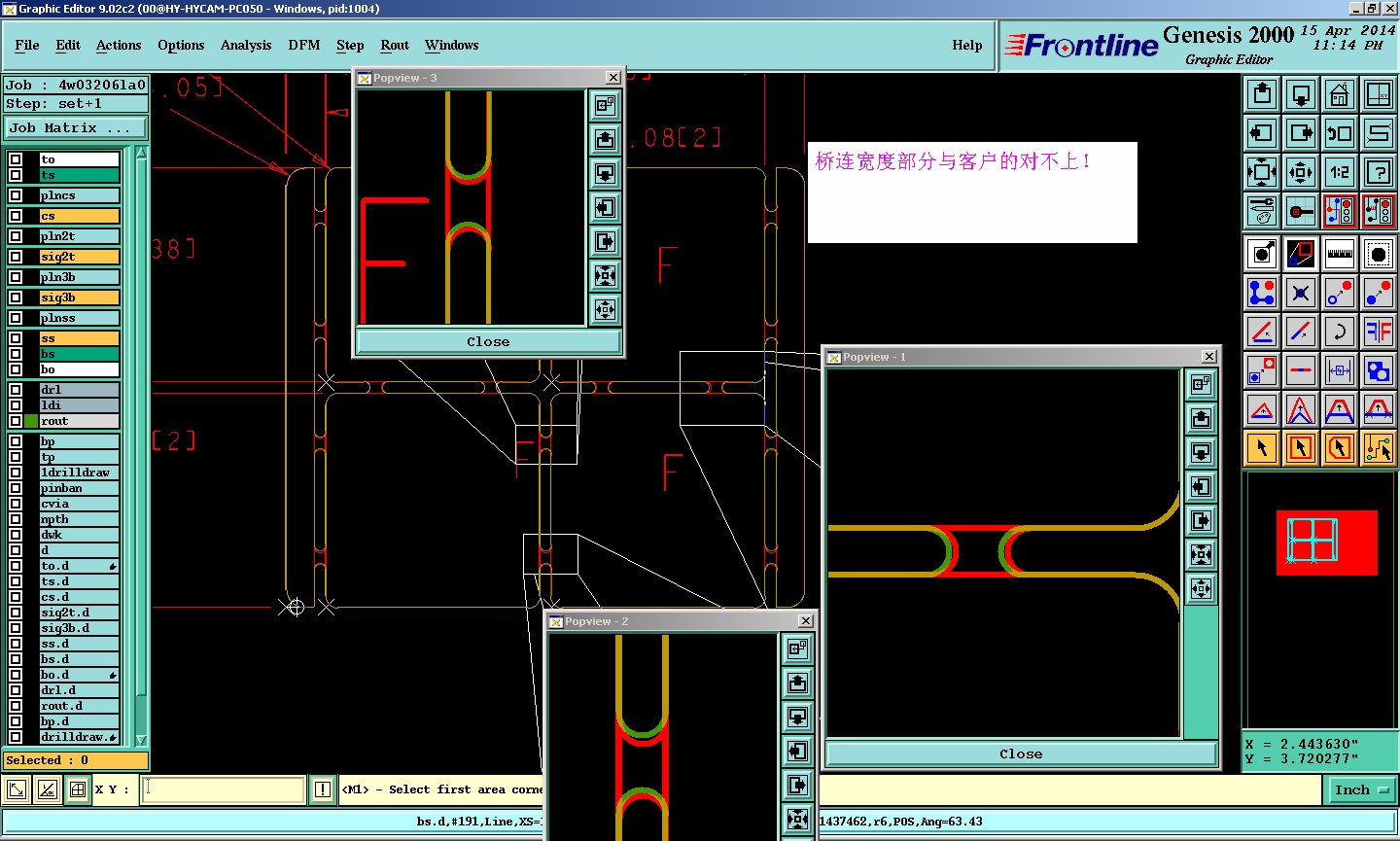This screenshot has height=841, width=1400.
Task: Click the pan left view icon
Action: click(1262, 133)
